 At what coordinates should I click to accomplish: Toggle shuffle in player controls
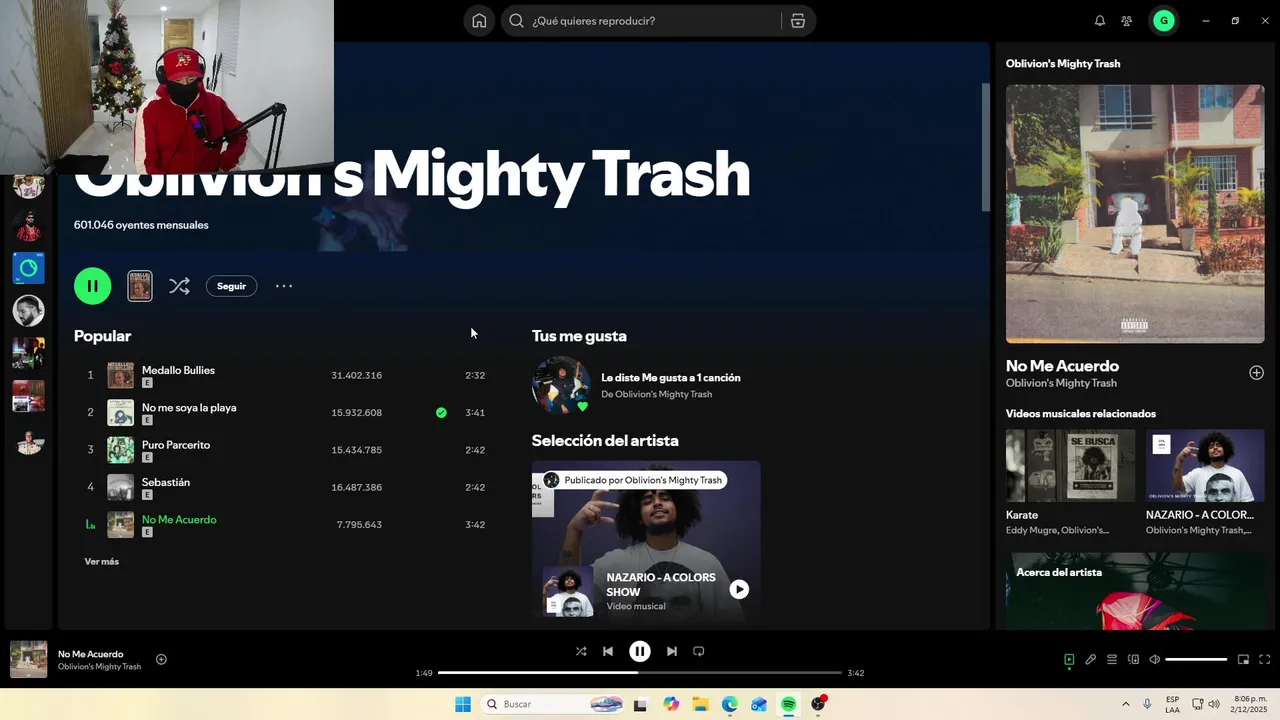581,651
